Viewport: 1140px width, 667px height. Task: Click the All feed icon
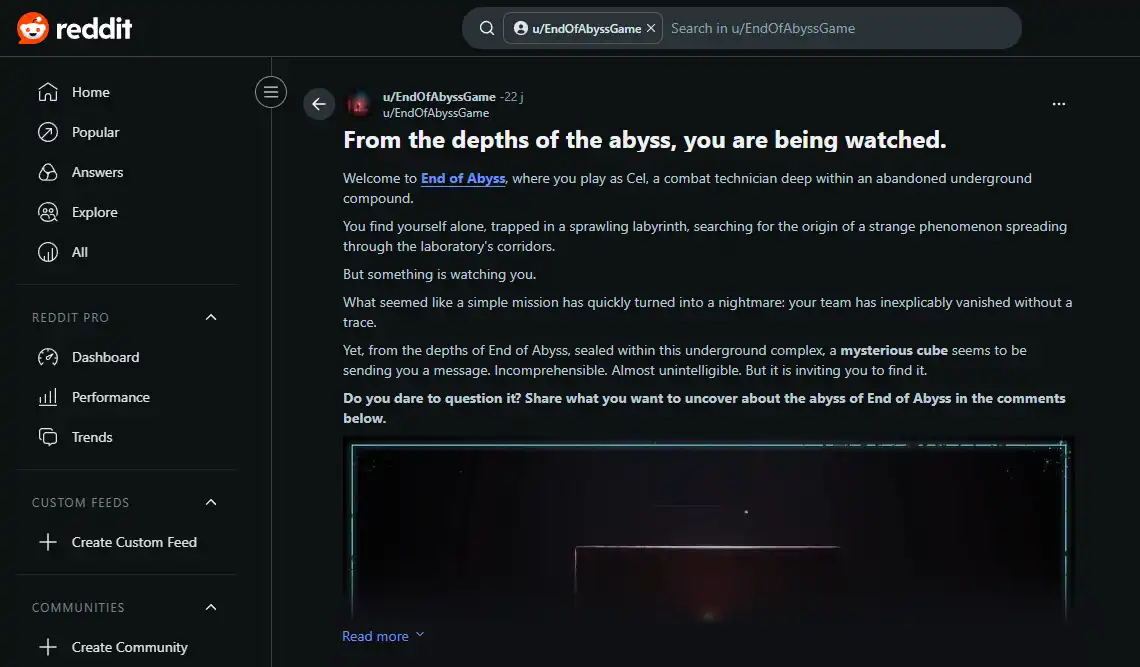click(48, 252)
